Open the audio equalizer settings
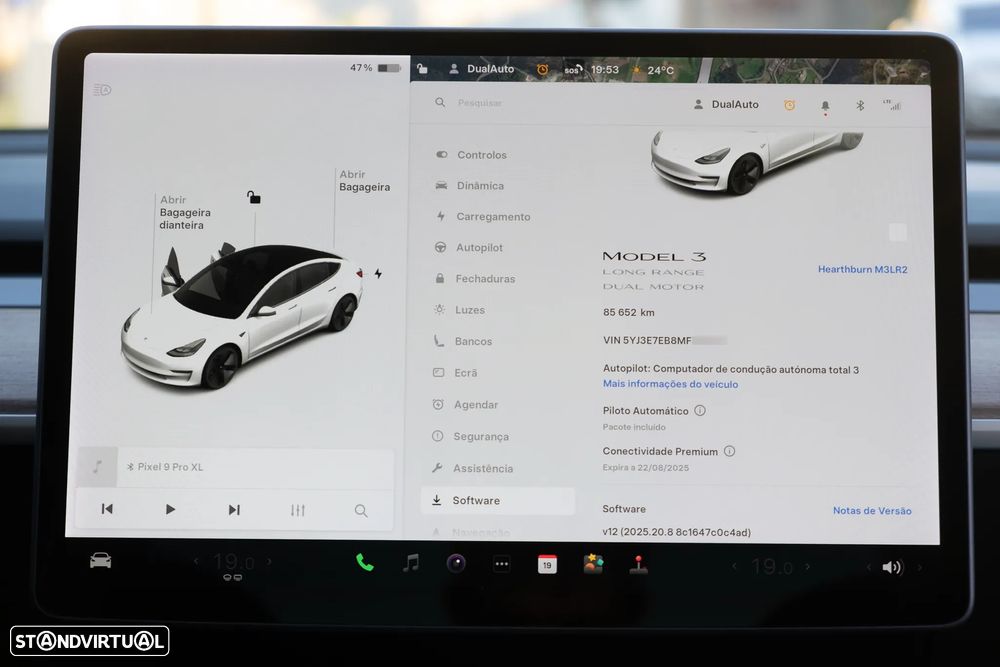The height and width of the screenshot is (667, 1000). point(298,510)
